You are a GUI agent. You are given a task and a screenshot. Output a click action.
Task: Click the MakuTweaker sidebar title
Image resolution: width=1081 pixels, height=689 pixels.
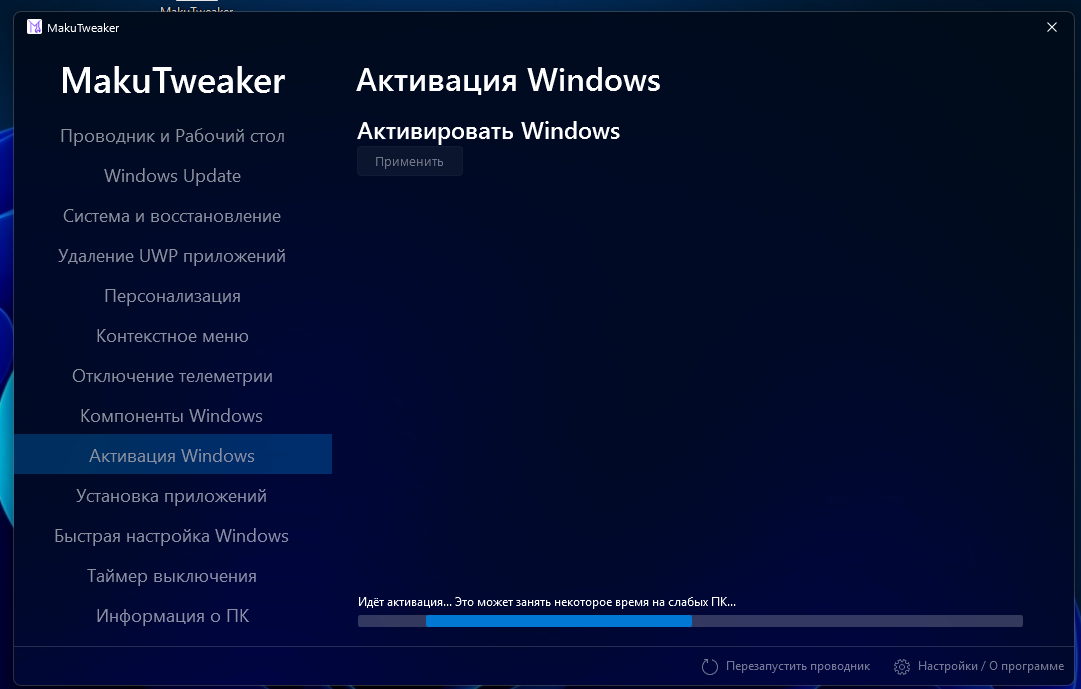[x=173, y=81]
